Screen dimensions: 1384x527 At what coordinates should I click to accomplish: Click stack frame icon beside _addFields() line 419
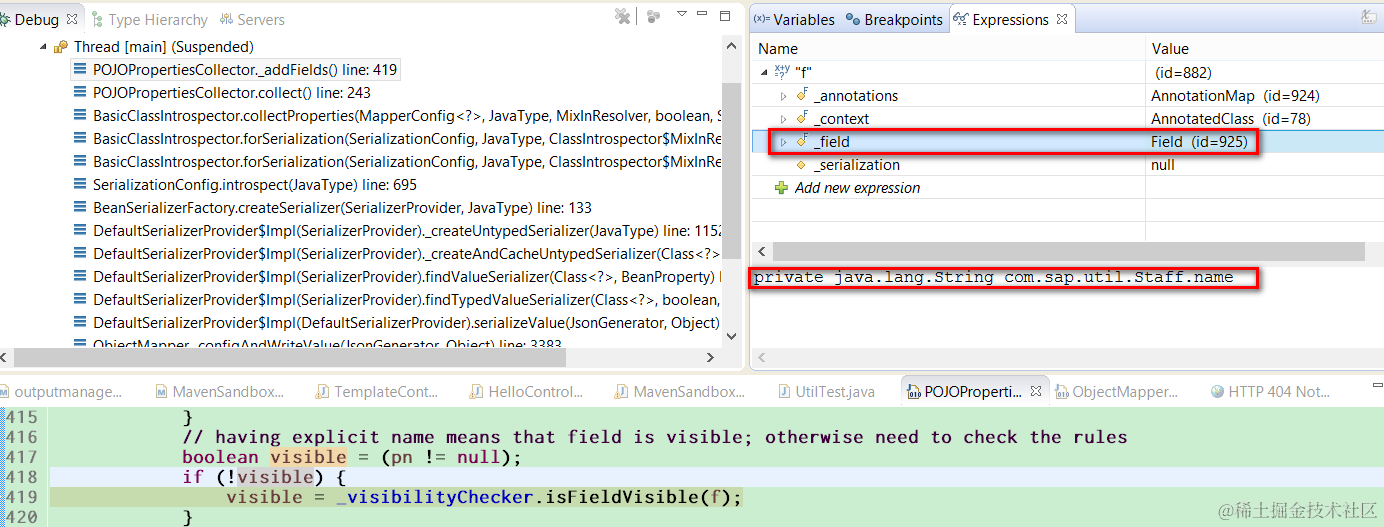(x=80, y=70)
